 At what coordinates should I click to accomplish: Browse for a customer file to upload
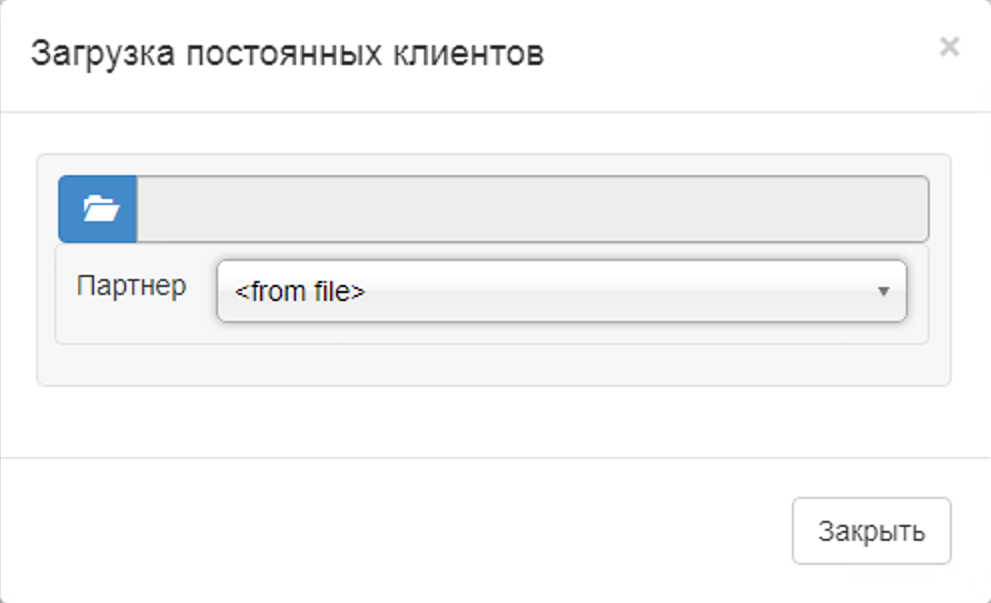(x=98, y=209)
